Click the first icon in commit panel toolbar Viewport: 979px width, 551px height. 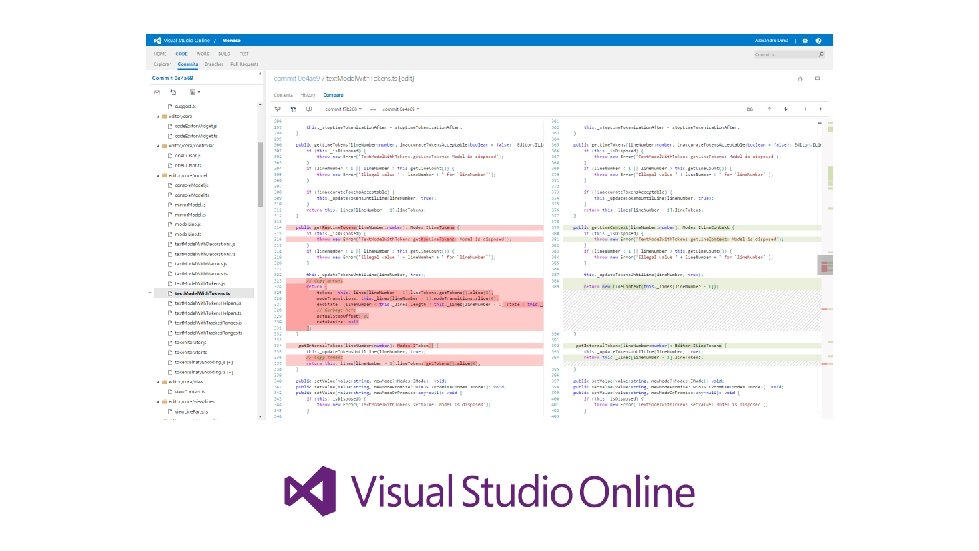click(x=157, y=92)
